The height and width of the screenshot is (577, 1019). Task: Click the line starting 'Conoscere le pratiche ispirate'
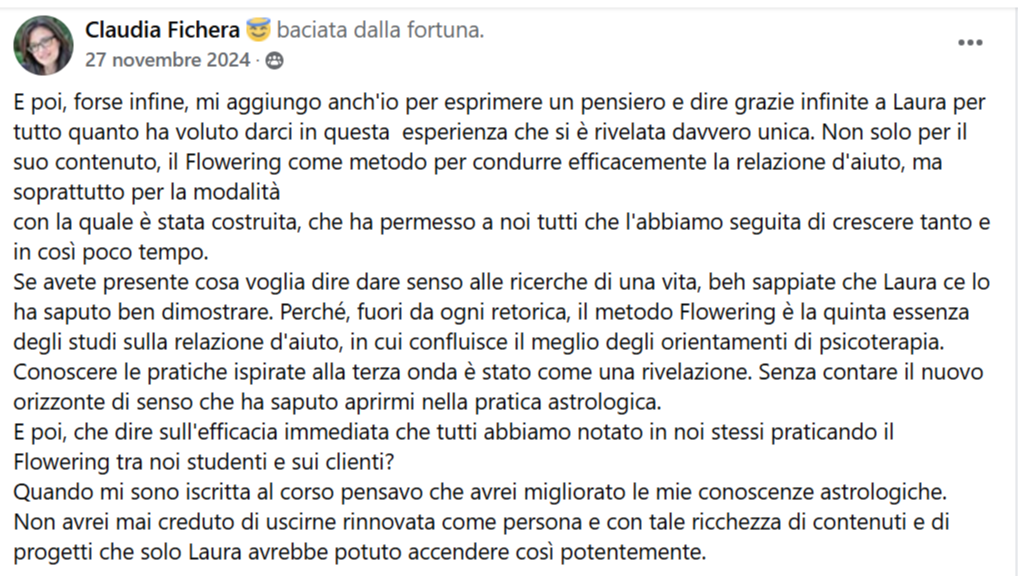(498, 372)
